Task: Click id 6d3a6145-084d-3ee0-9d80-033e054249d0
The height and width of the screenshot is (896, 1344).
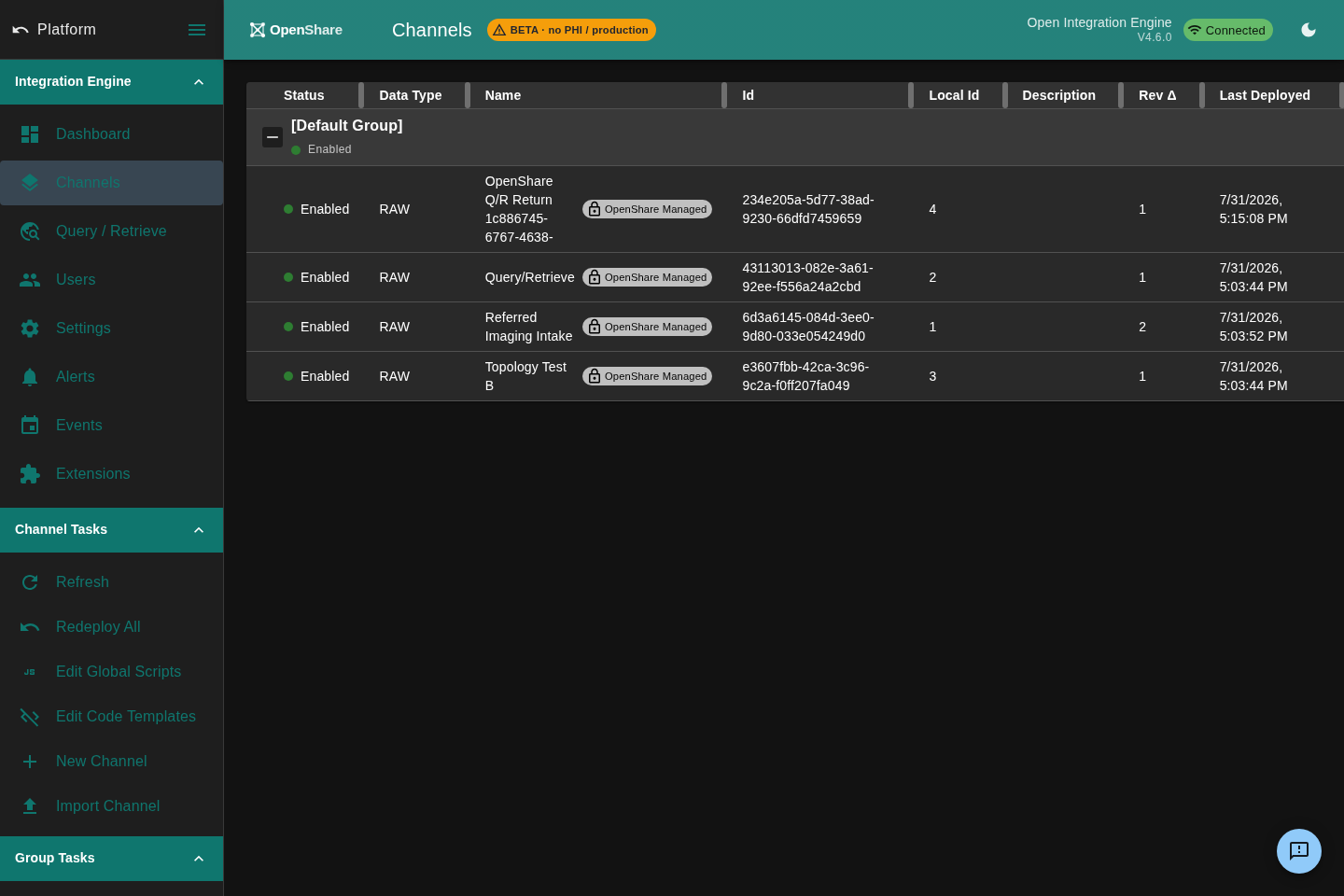Action: [x=808, y=327]
